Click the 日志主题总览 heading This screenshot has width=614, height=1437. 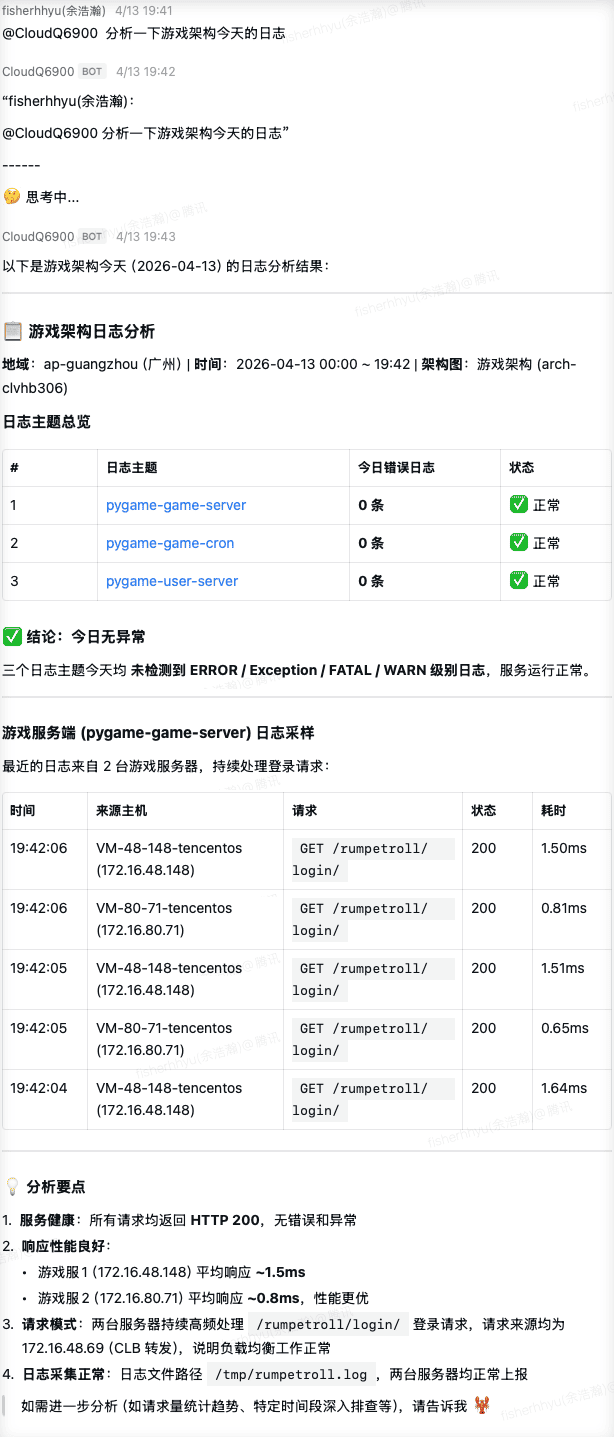[47, 422]
